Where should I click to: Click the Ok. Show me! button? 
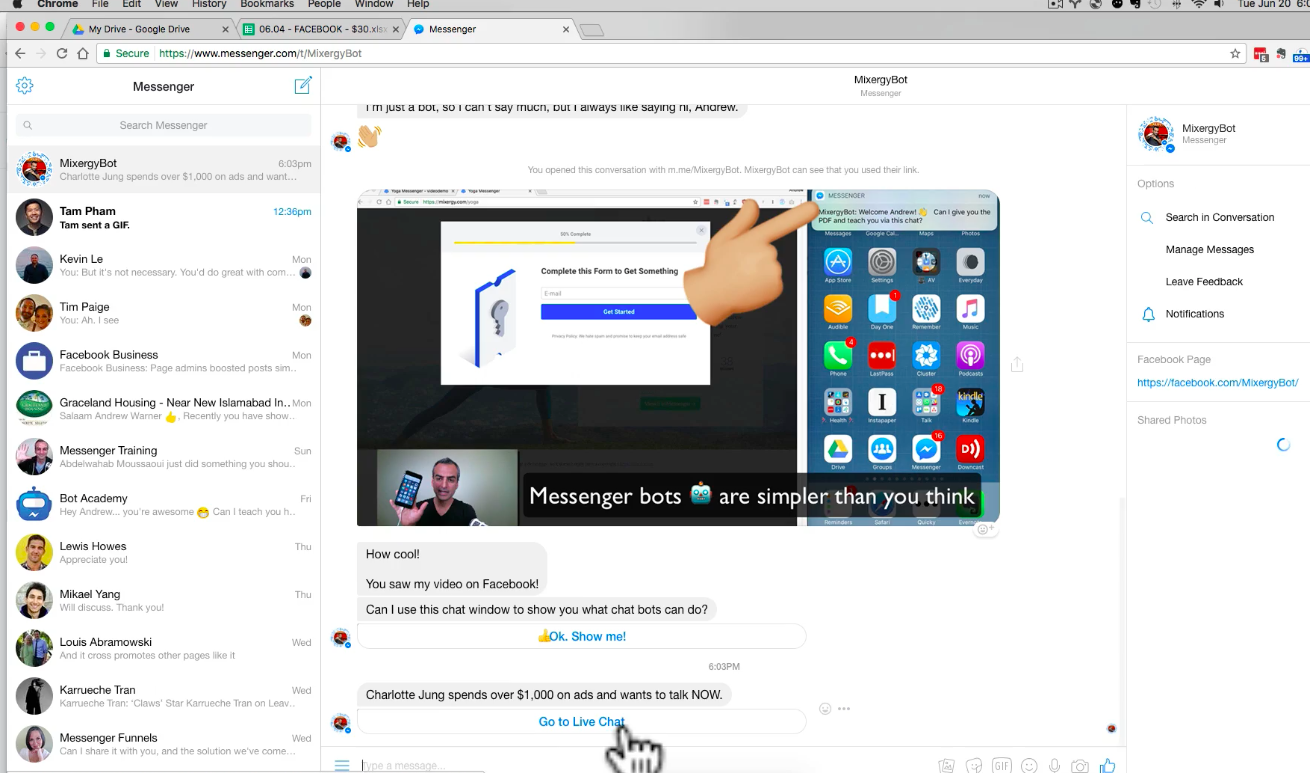click(x=581, y=636)
